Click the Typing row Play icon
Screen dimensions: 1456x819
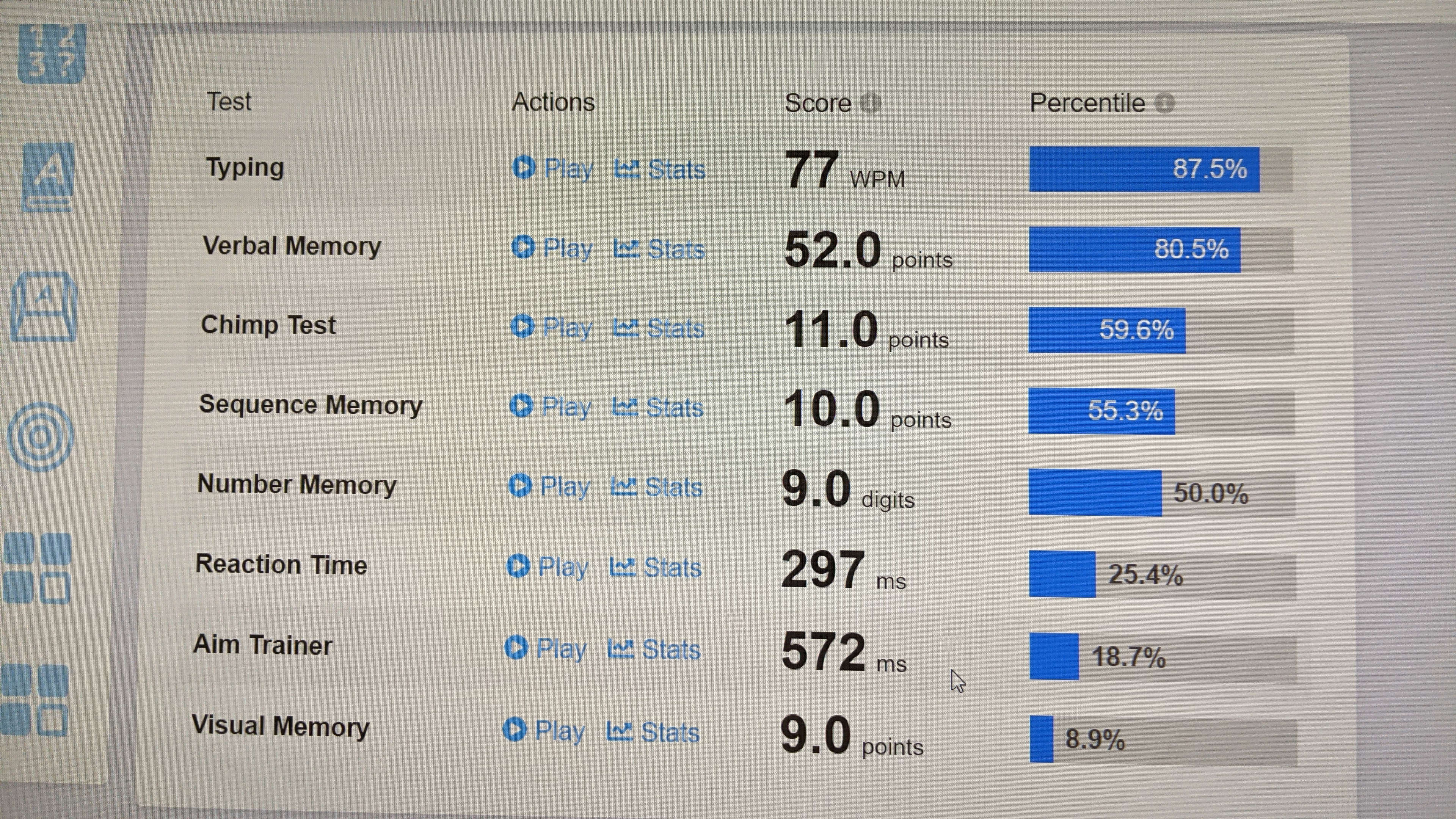click(524, 167)
